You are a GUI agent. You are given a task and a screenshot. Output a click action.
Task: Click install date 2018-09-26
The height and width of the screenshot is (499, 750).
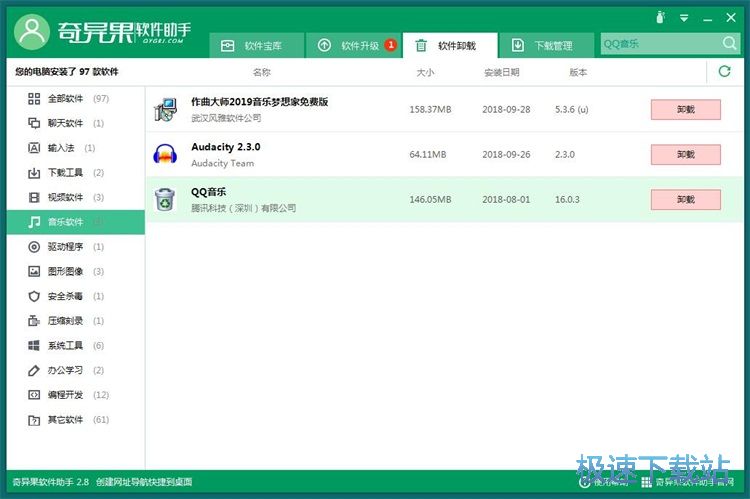point(506,155)
